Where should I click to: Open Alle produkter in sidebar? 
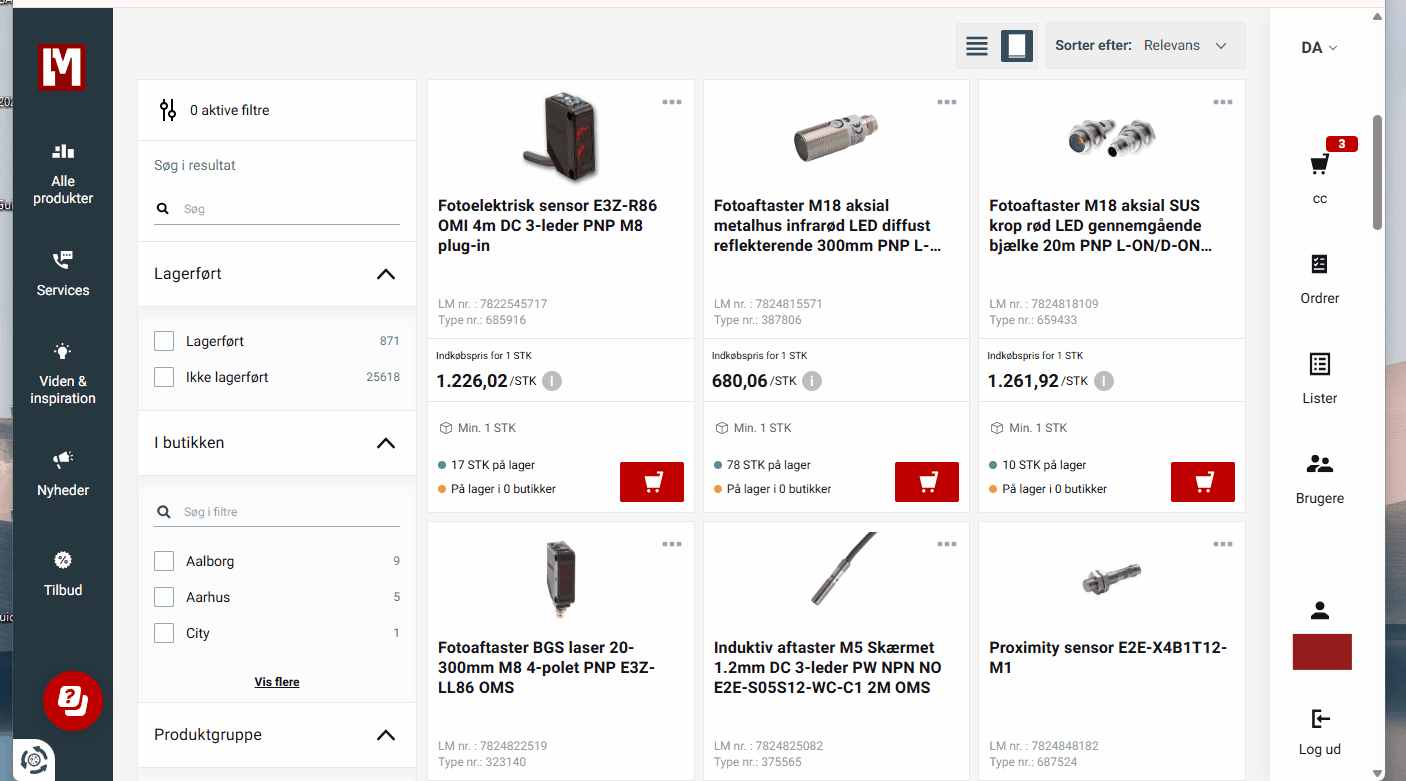tap(63, 173)
